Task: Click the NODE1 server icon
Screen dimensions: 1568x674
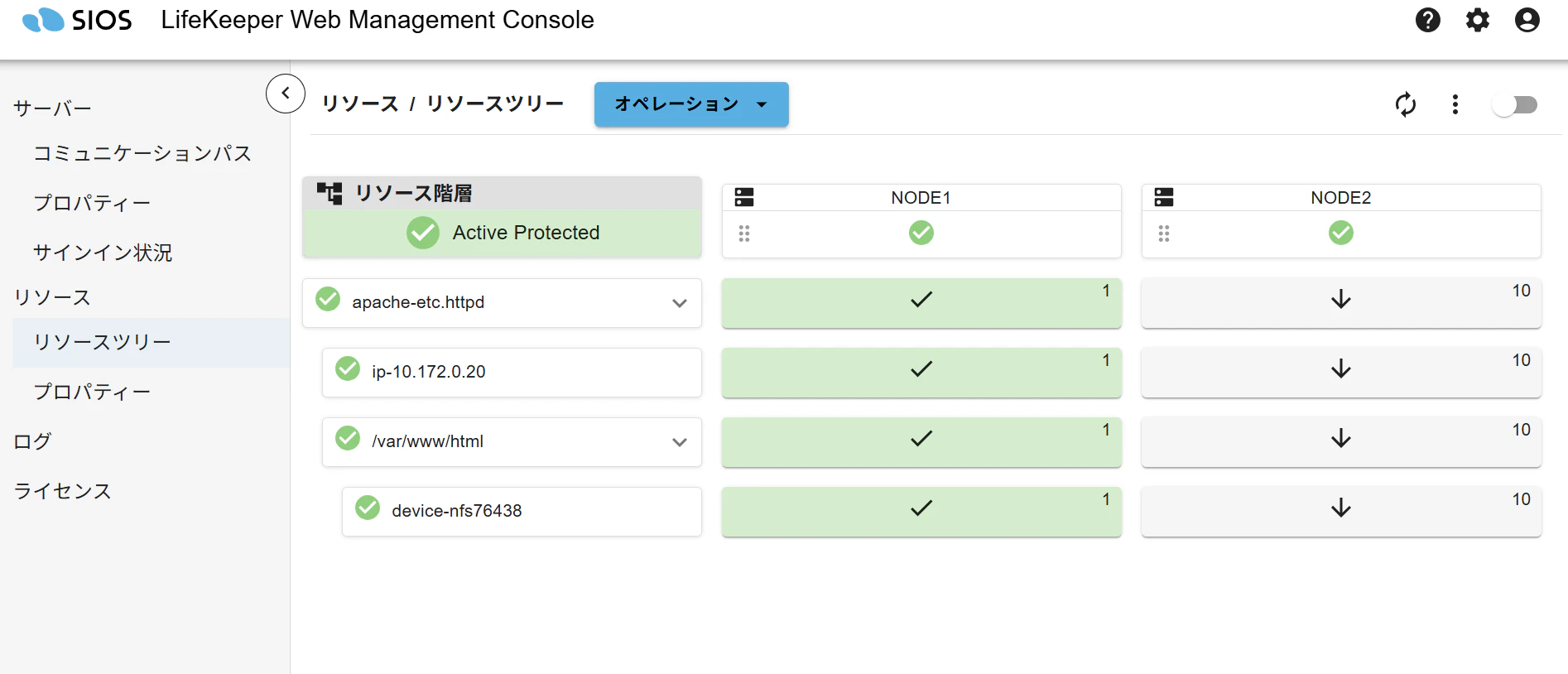Action: (x=744, y=197)
